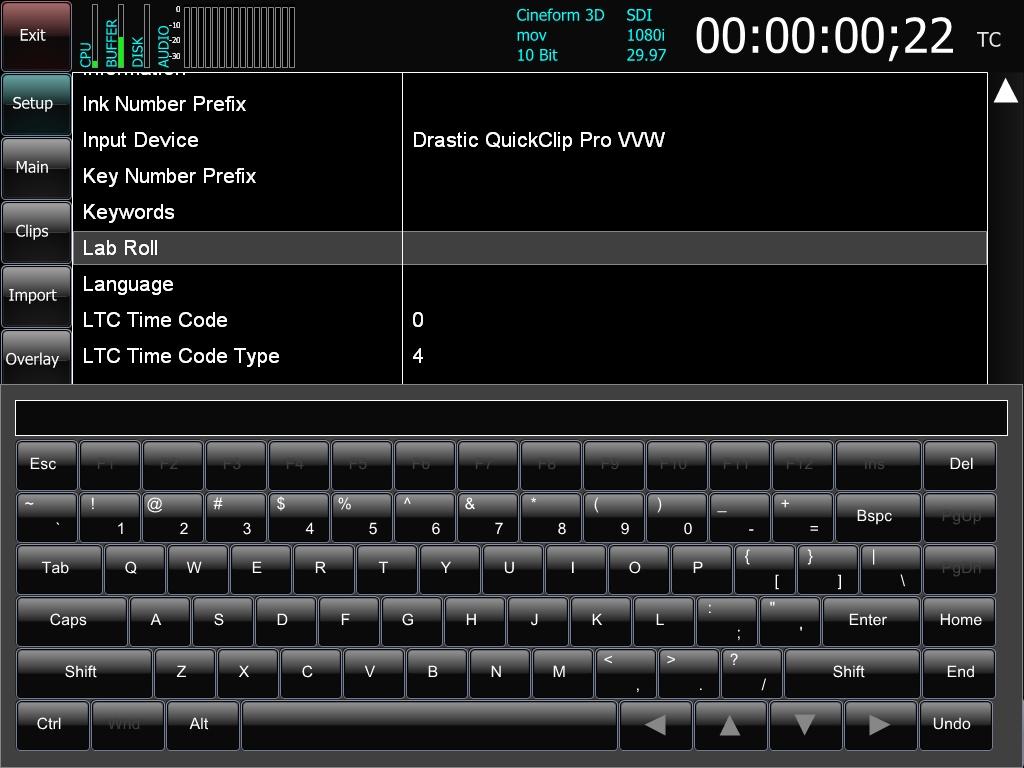Click the space bar key
Viewport: 1024px width, 768px height.
click(x=429, y=725)
